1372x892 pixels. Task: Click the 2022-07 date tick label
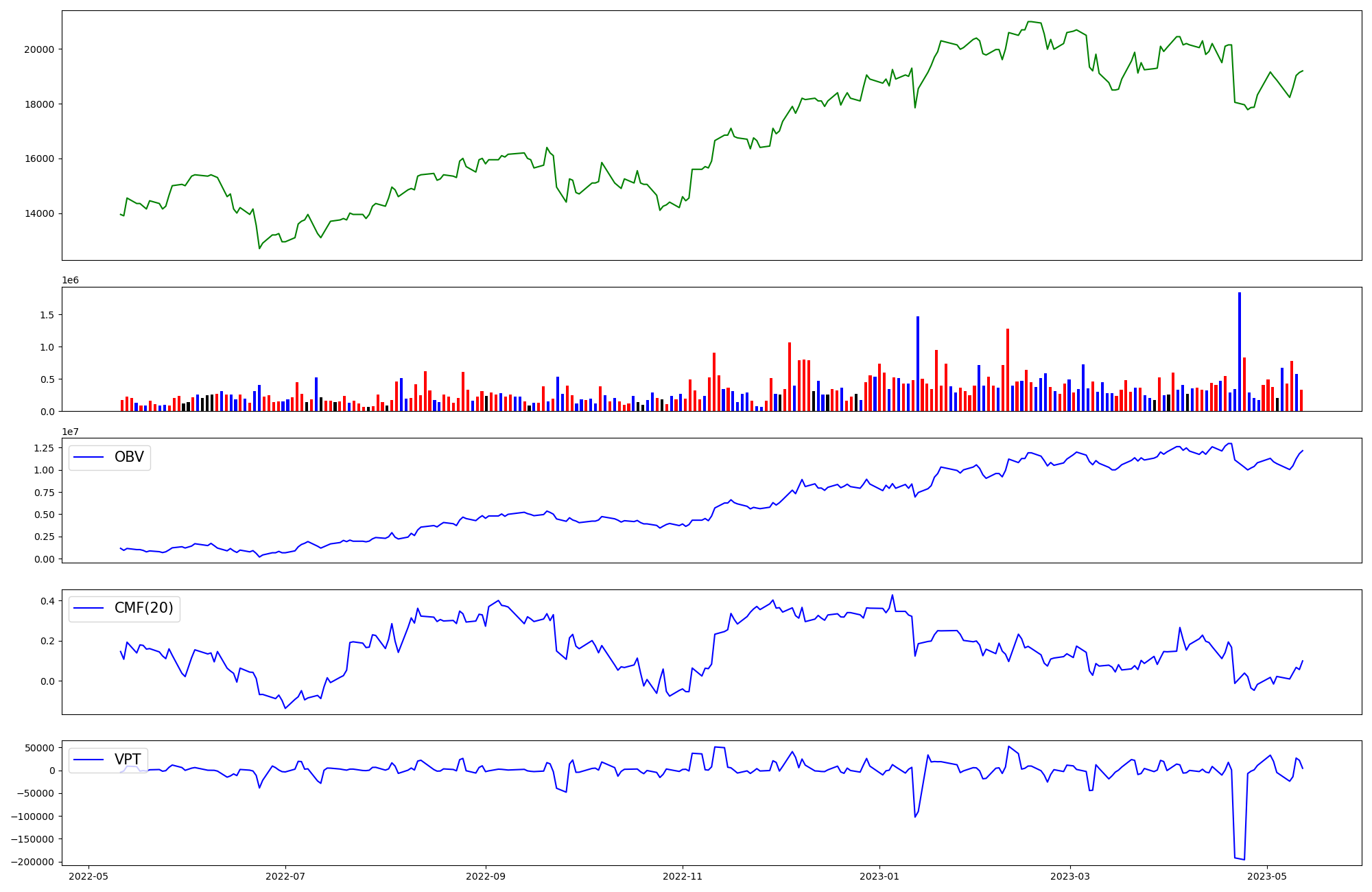coord(285,876)
